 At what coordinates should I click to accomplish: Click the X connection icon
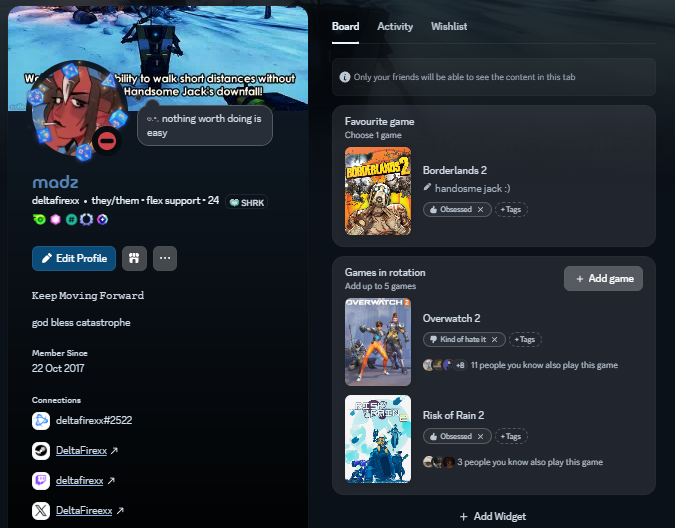41,511
